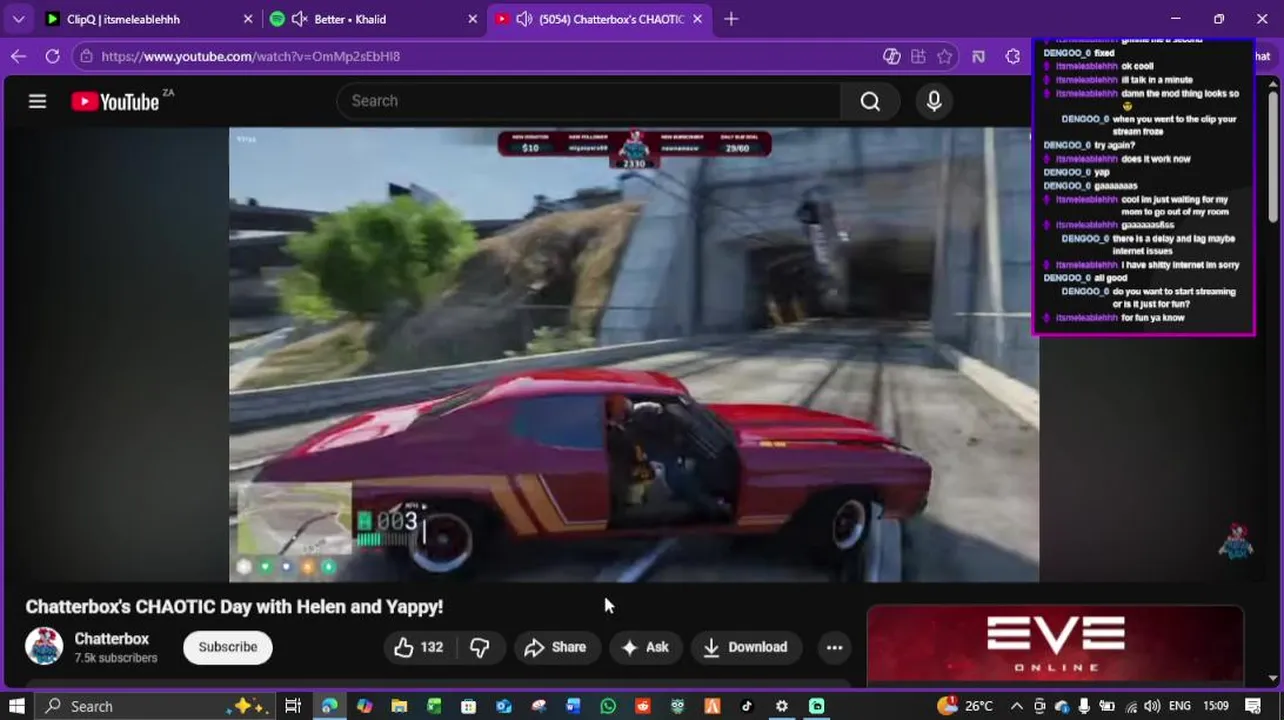The height and width of the screenshot is (720, 1284).
Task: Go back in the browser
Action: click(18, 57)
